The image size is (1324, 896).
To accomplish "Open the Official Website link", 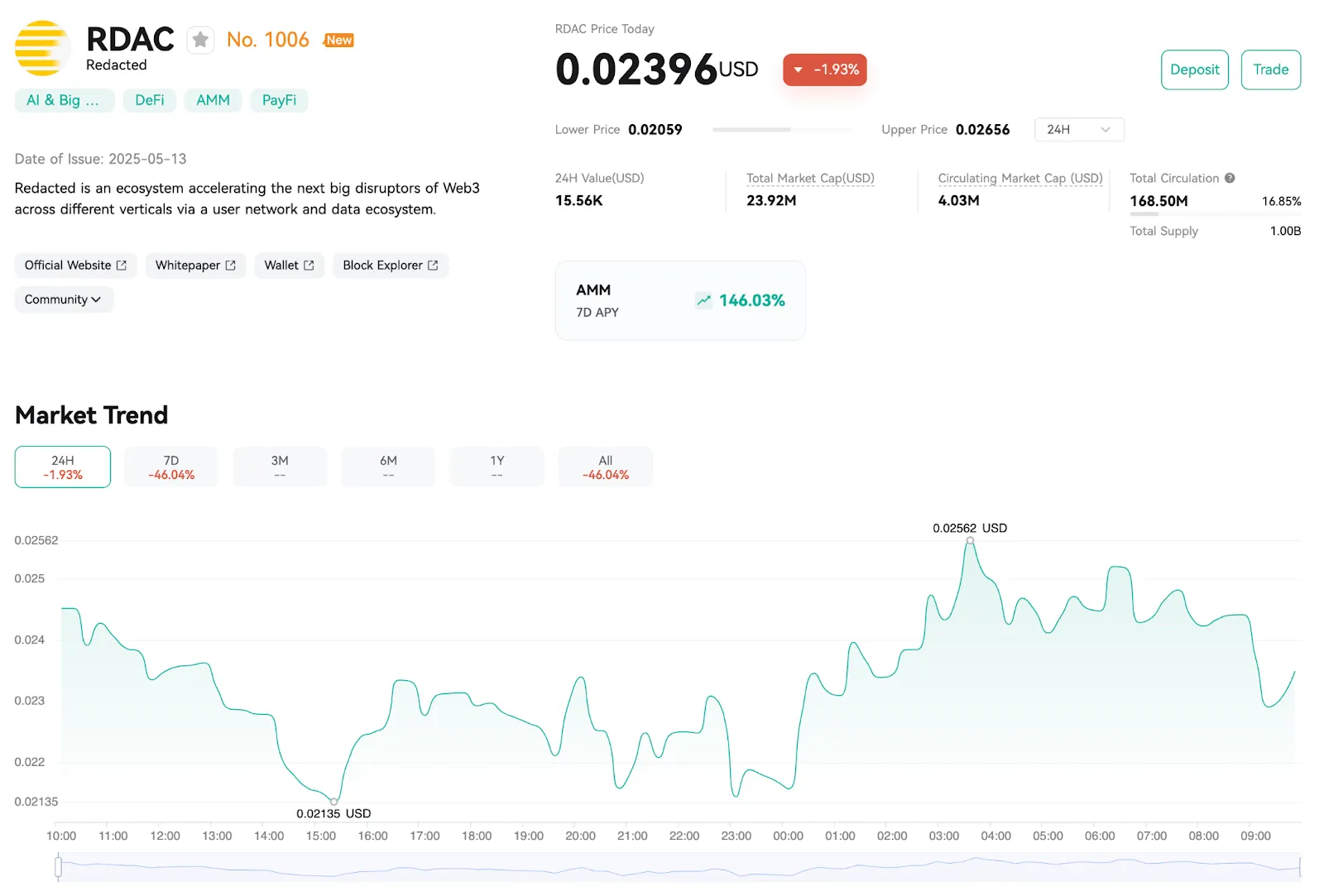I will (75, 266).
